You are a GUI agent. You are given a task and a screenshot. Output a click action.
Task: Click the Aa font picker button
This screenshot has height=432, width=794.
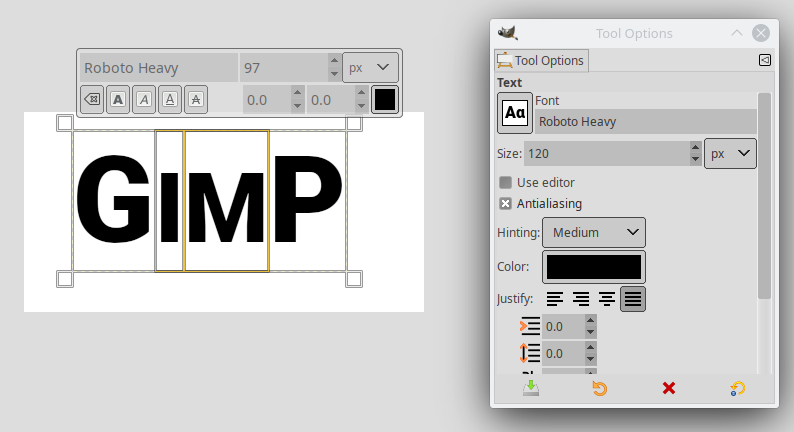515,113
